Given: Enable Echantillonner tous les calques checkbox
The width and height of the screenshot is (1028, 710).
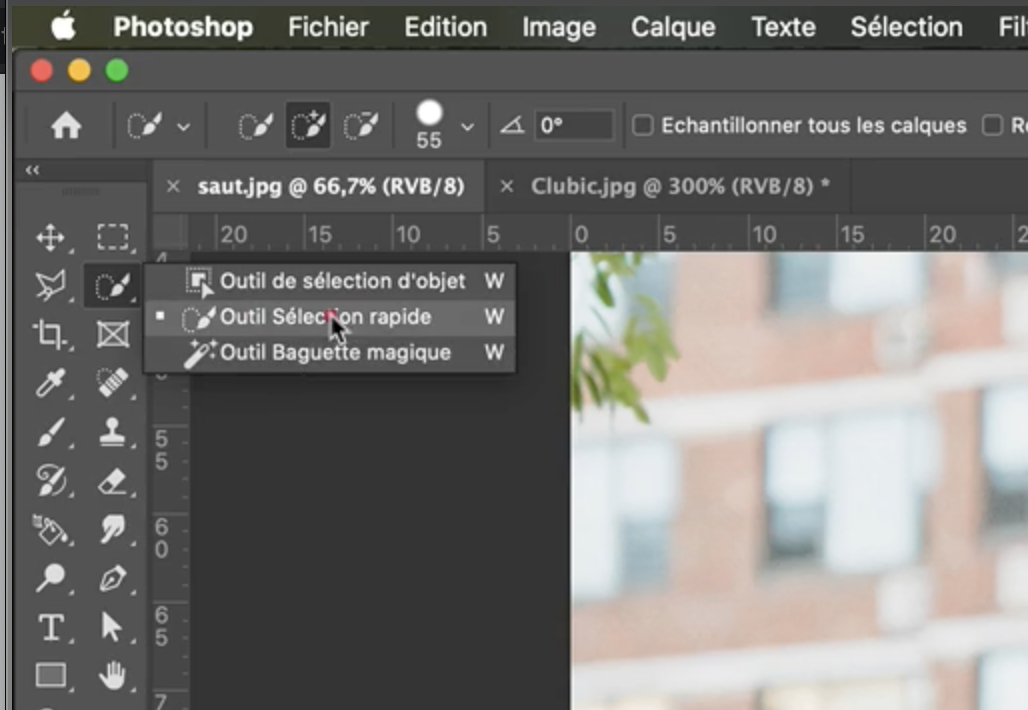Looking at the screenshot, I should point(644,126).
